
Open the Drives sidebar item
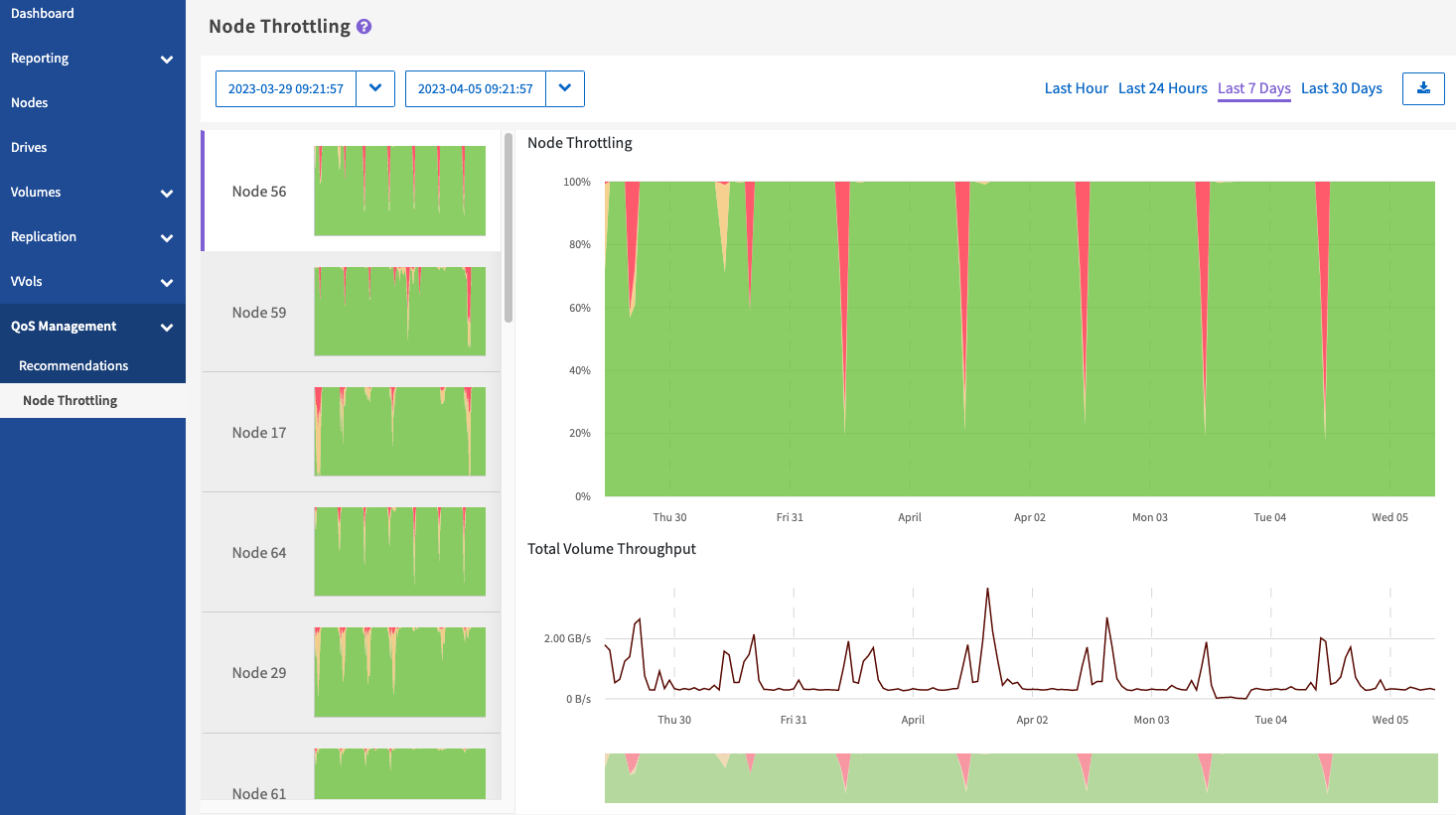pos(29,148)
